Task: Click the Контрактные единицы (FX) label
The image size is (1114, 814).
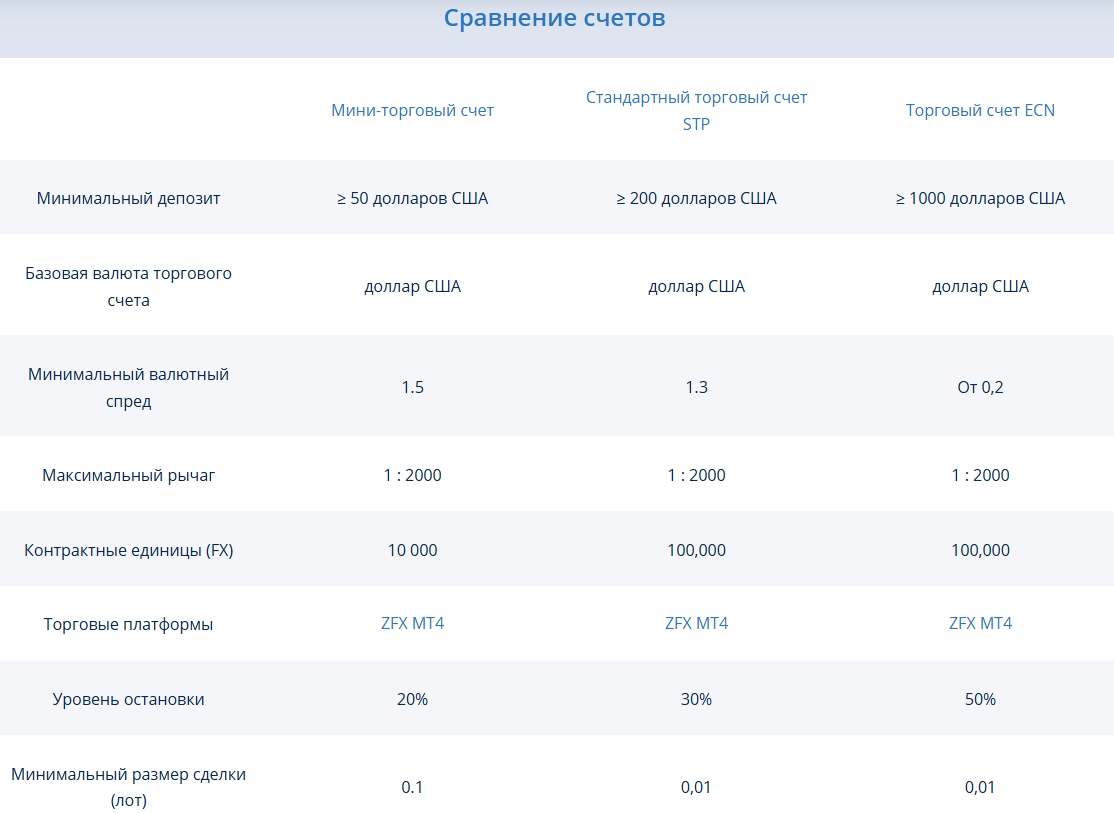Action: pyautogui.click(x=128, y=550)
